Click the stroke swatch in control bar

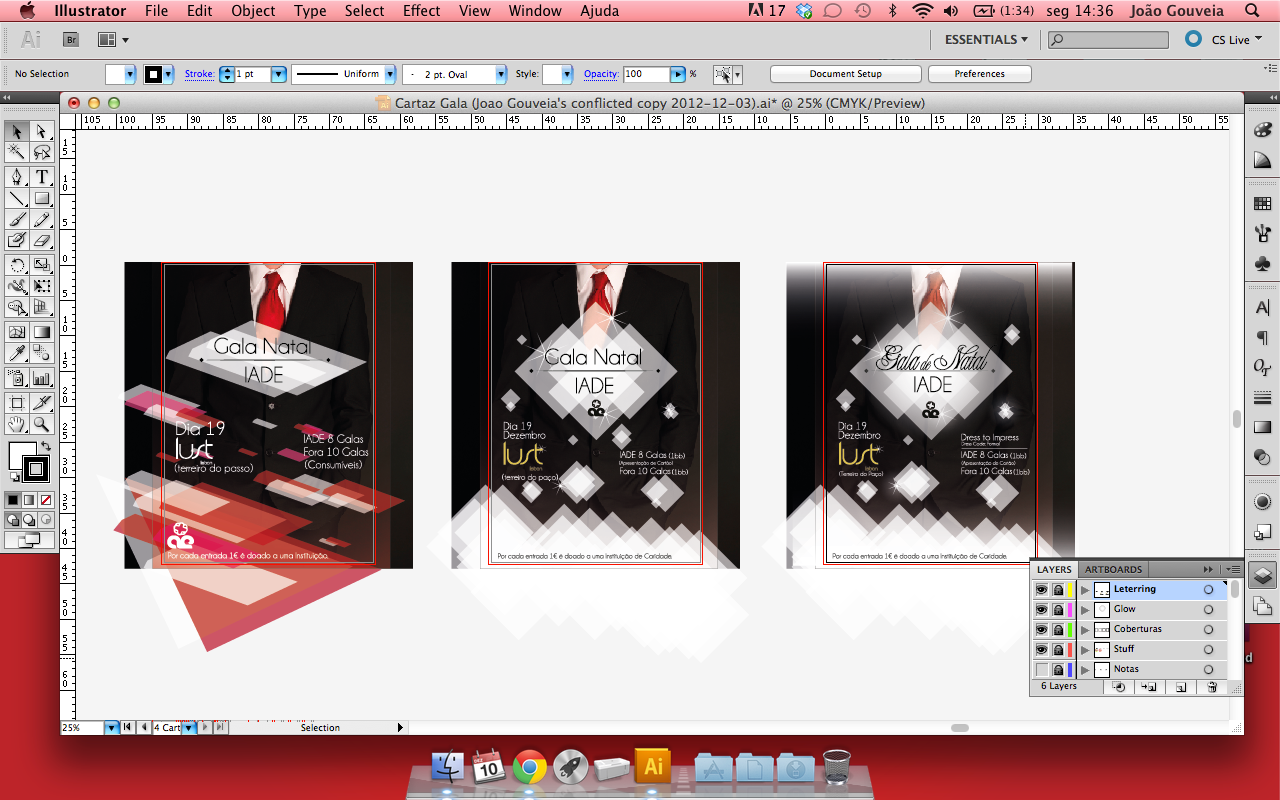tap(154, 74)
